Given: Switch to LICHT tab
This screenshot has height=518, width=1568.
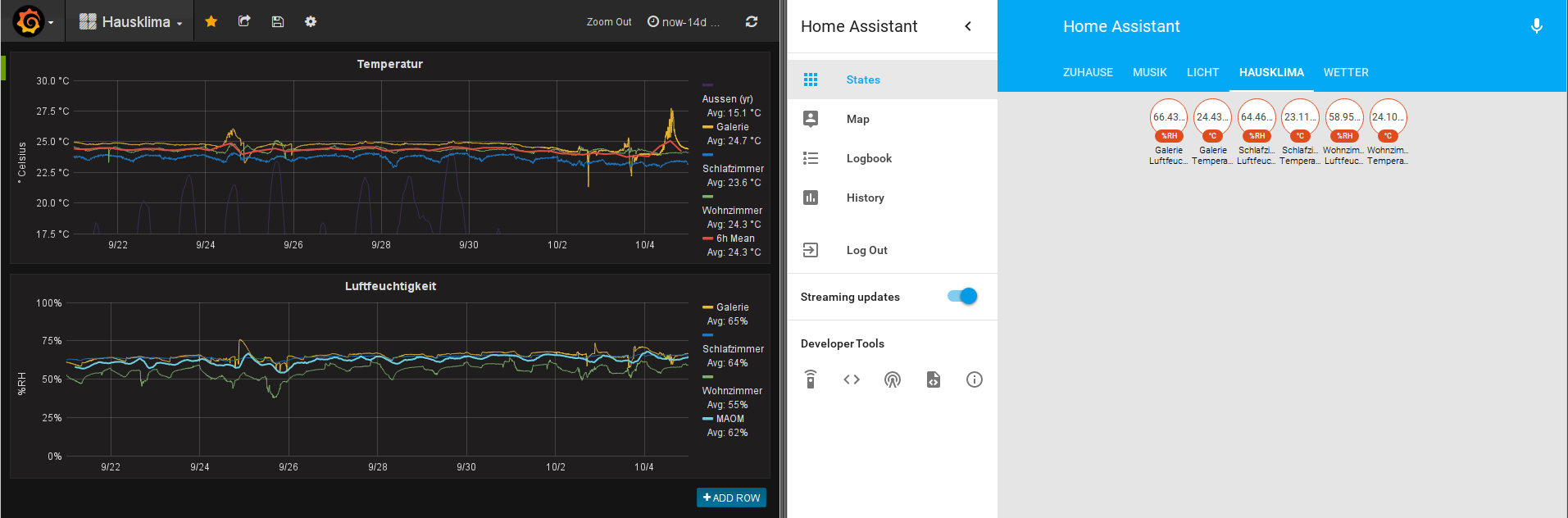Looking at the screenshot, I should coord(1202,72).
